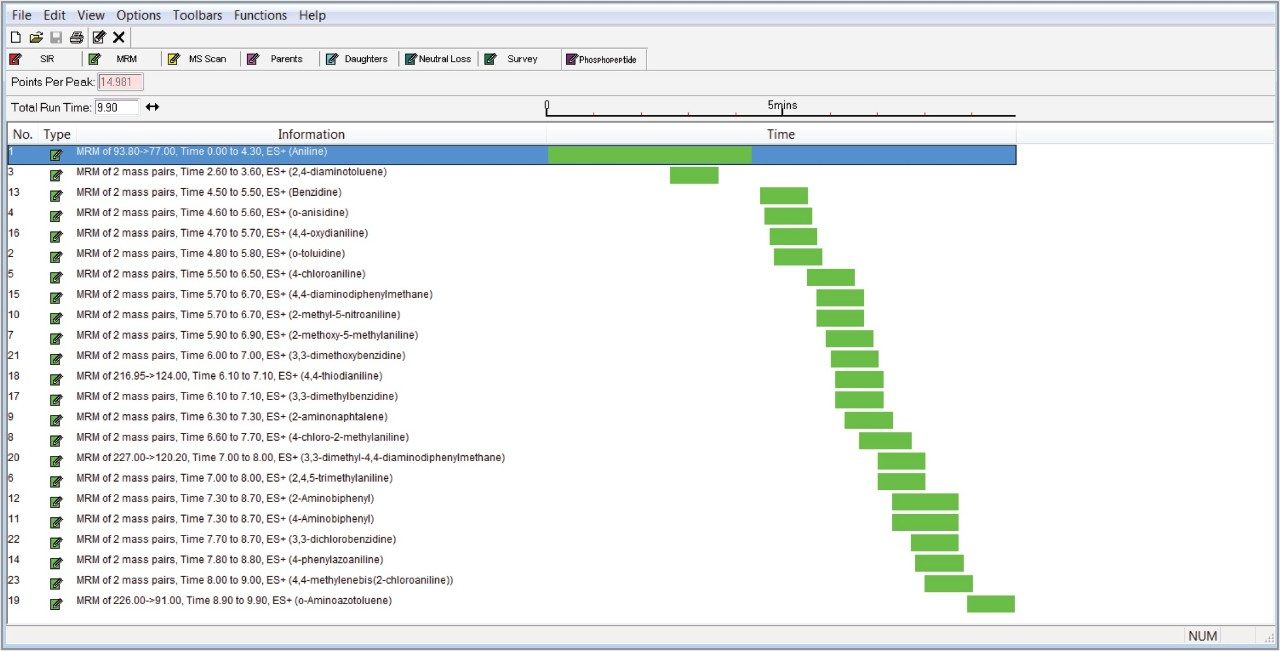
Task: Select the 4-phenylazoaniline function text
Action: click(229, 559)
